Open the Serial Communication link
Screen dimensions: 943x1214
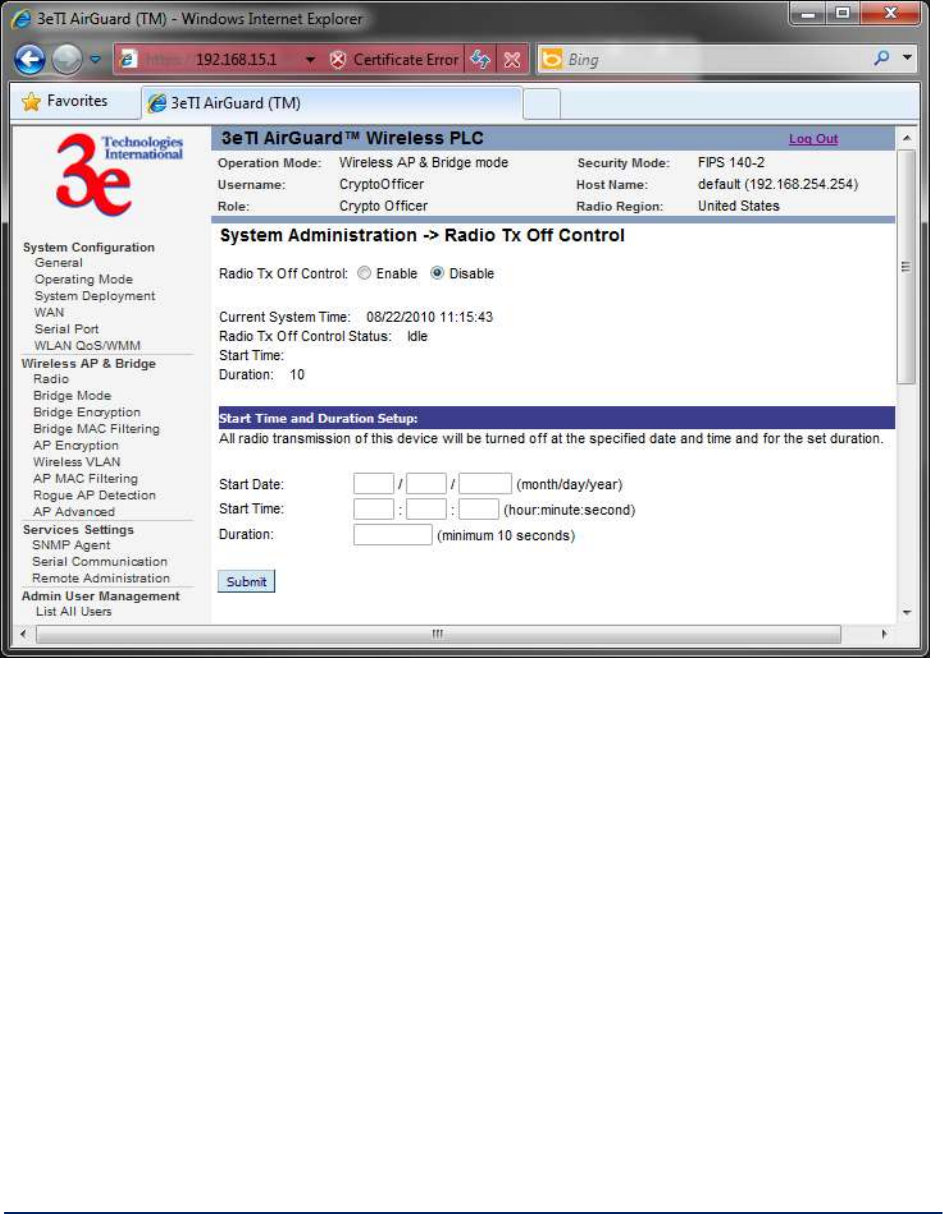pos(100,562)
